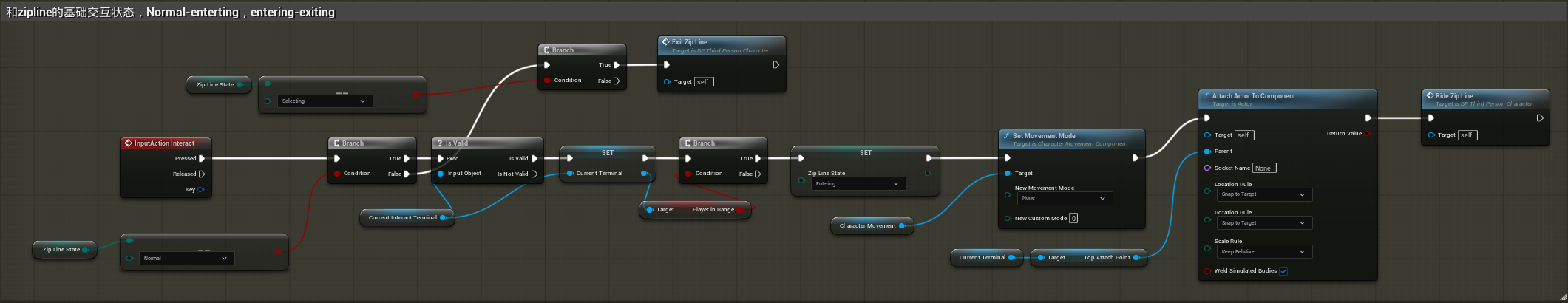Click the Condition pin of Branch feeding Exit Zip Line
Screen dimensions: 1568x303
pos(547,80)
